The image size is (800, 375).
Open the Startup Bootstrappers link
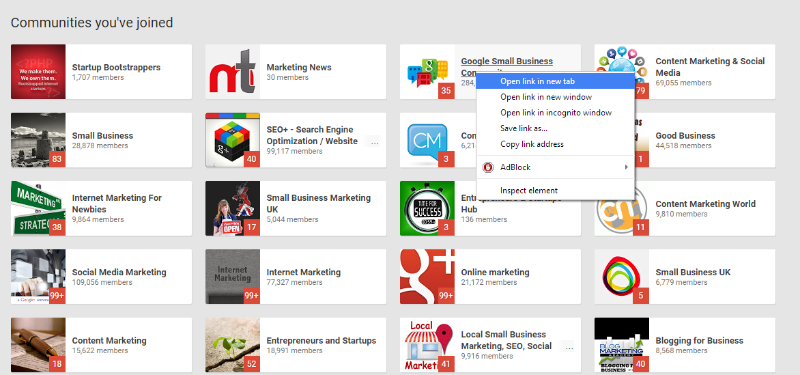click(x=116, y=67)
